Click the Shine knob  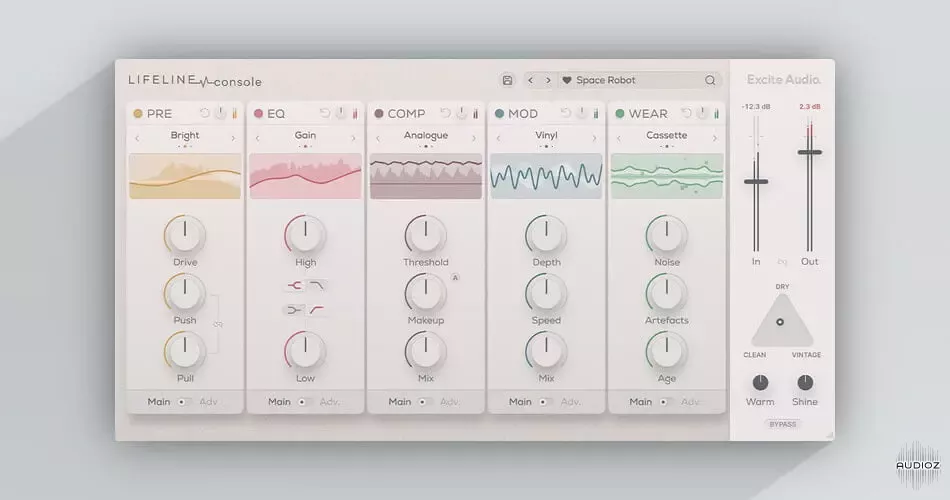[805, 382]
